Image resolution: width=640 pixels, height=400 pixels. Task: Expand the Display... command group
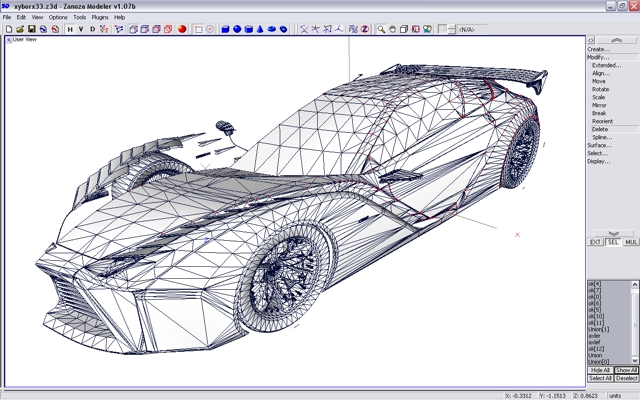point(598,161)
